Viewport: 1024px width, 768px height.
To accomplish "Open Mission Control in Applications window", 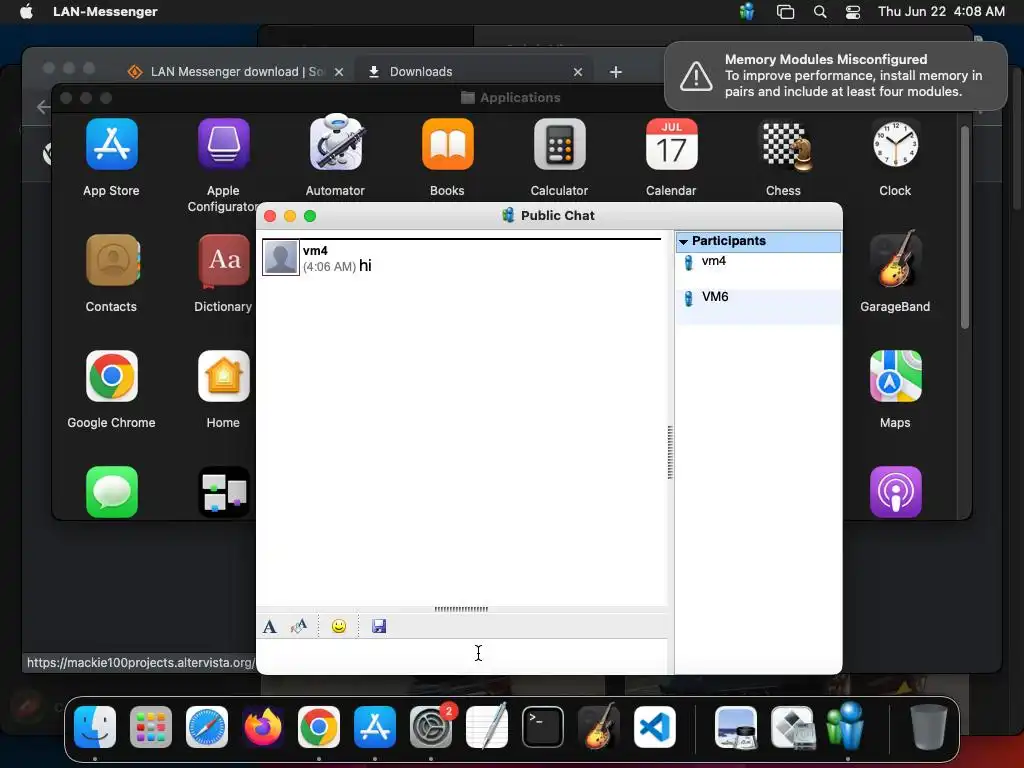I will point(223,492).
